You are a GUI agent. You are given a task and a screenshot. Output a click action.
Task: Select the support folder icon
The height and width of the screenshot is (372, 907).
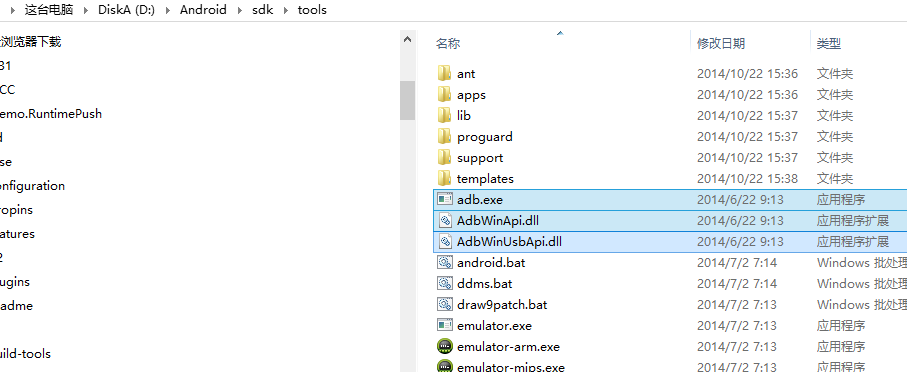click(x=444, y=157)
